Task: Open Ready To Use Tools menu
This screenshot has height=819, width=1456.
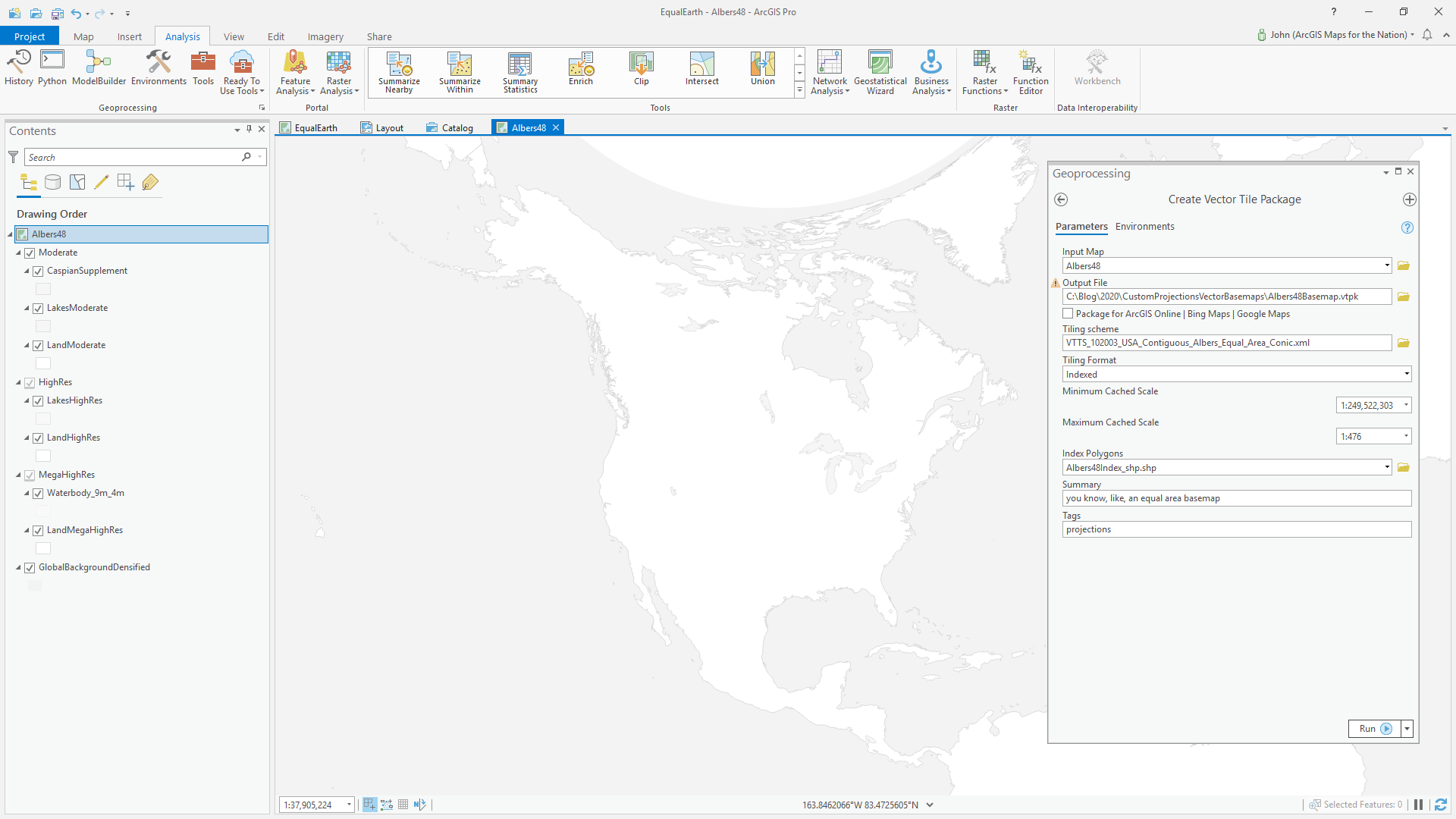Action: [x=242, y=73]
